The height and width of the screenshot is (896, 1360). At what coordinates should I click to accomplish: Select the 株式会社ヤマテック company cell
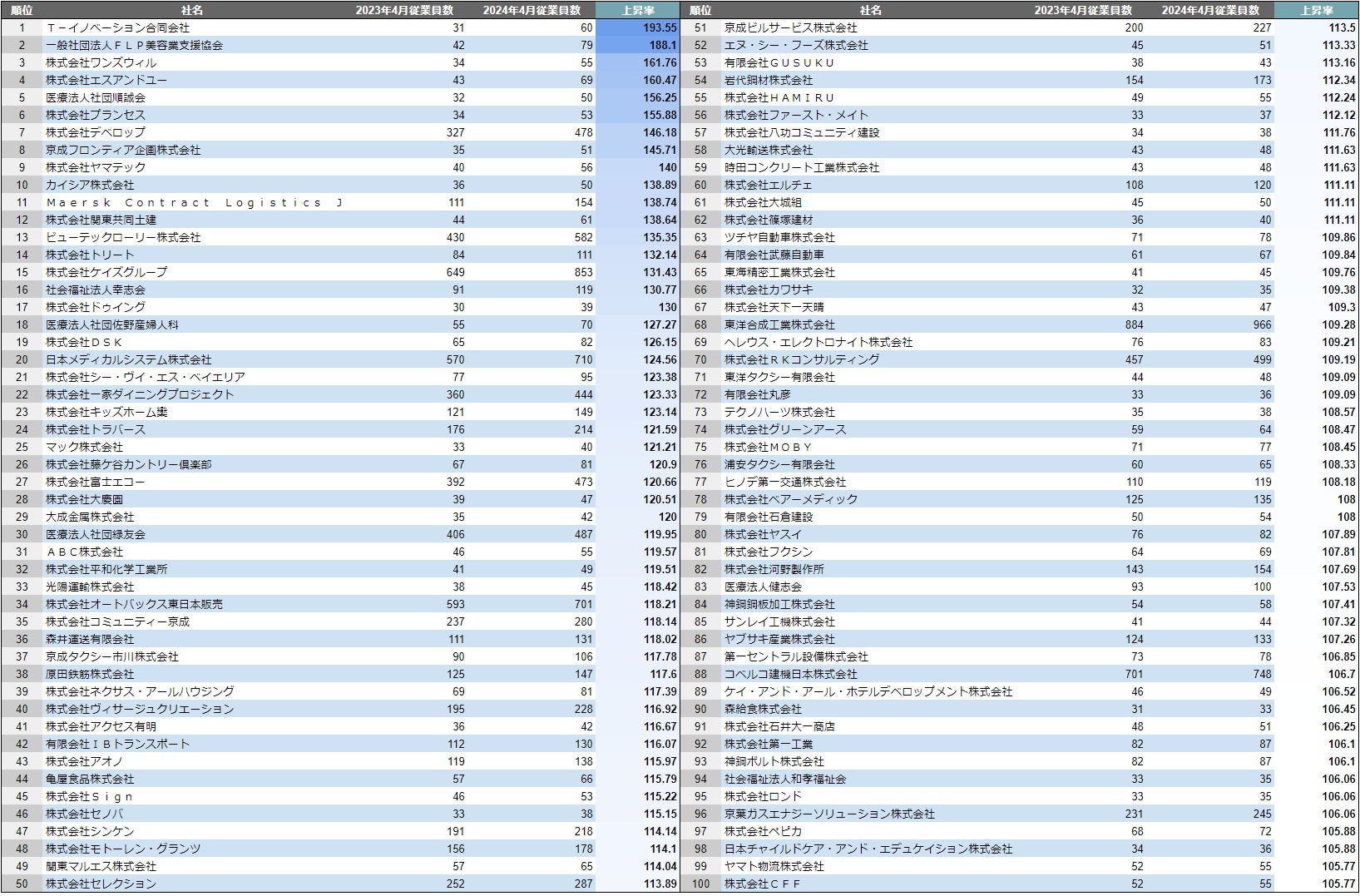coord(96,167)
